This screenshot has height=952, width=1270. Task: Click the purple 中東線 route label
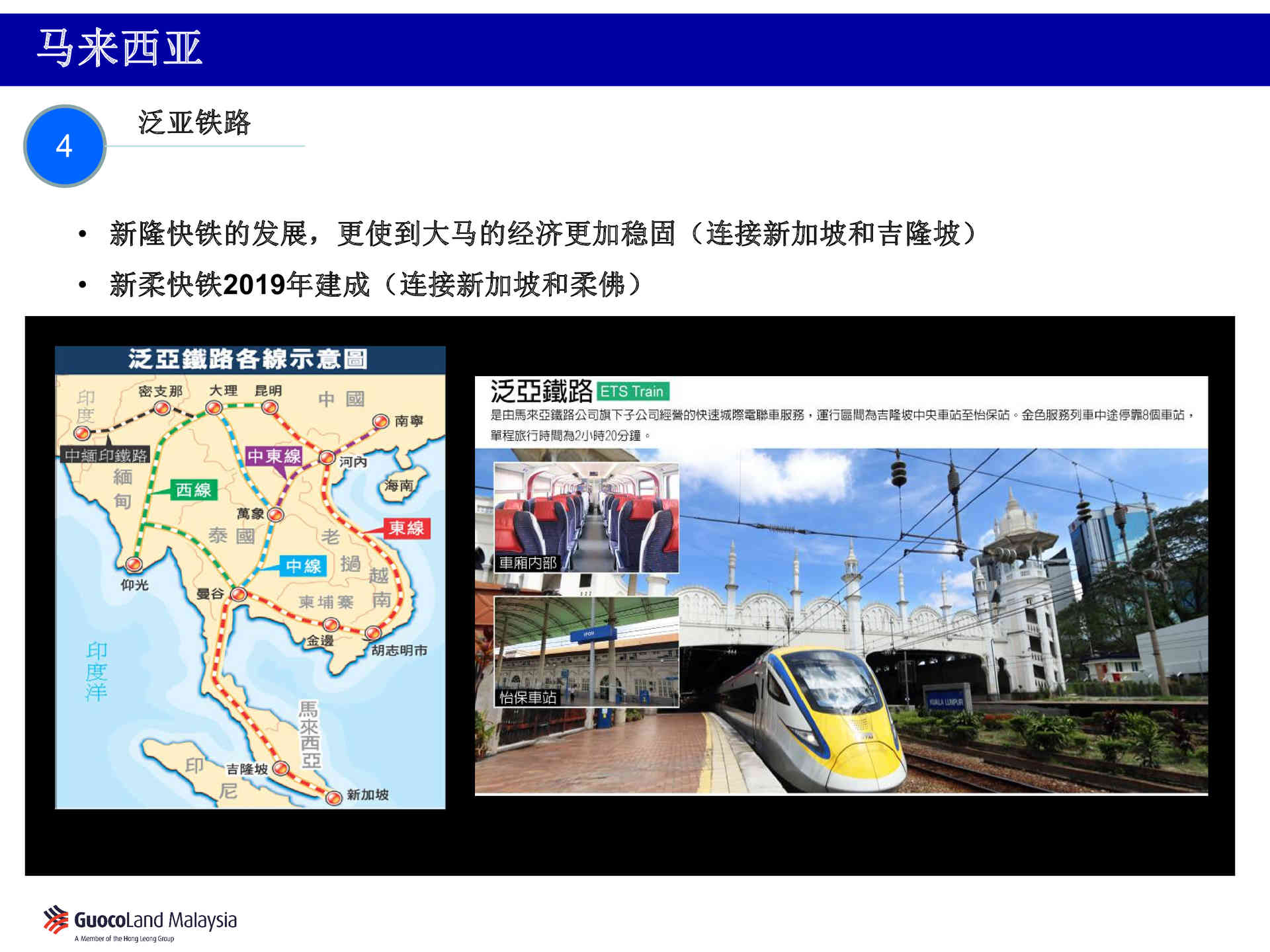274,456
